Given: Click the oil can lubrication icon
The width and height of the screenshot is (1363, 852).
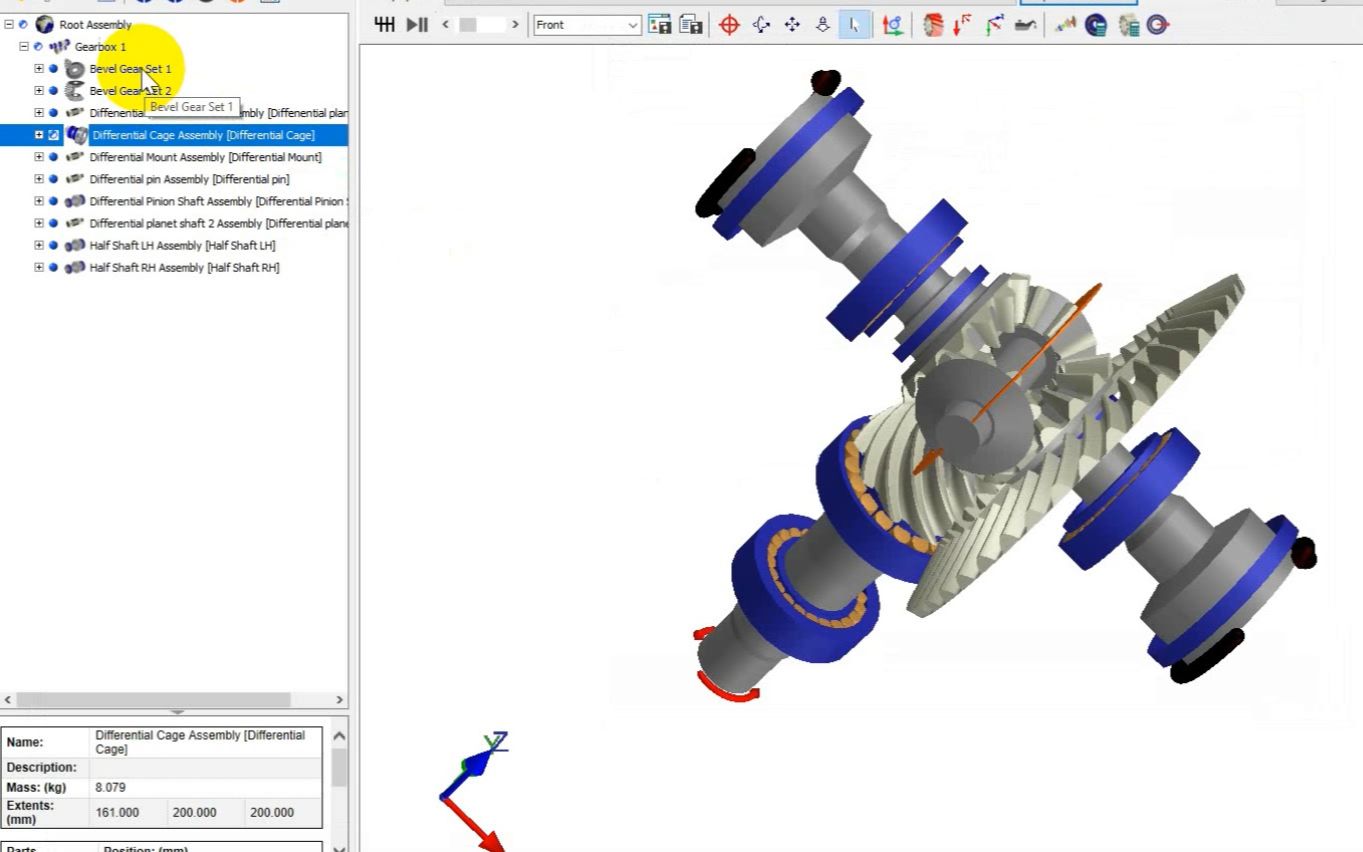Looking at the screenshot, I should pyautogui.click(x=1025, y=25).
